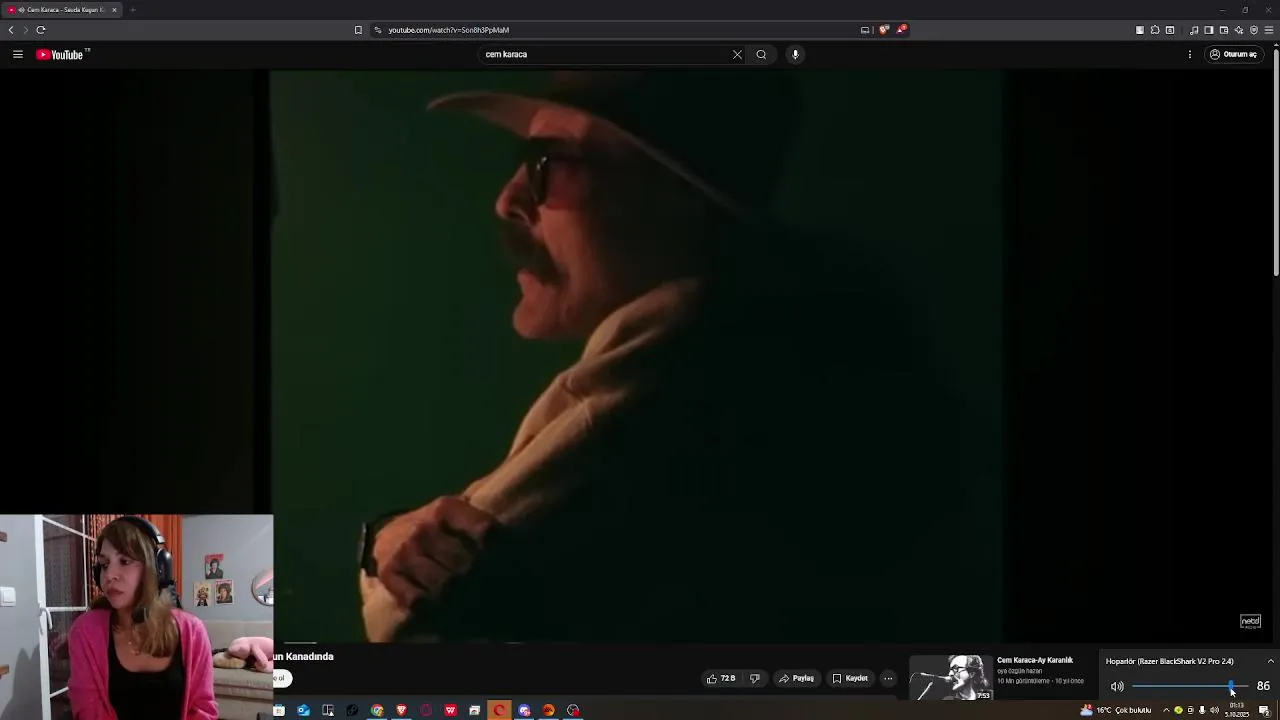Dislike the video with thumbs-down button

755,678
